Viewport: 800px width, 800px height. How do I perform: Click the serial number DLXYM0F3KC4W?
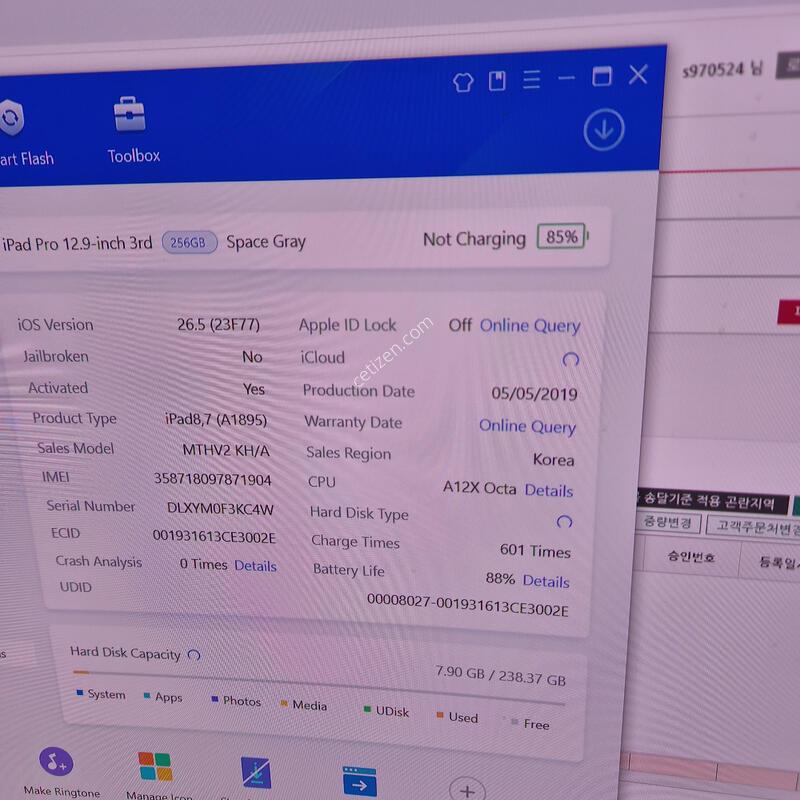pyautogui.click(x=220, y=509)
